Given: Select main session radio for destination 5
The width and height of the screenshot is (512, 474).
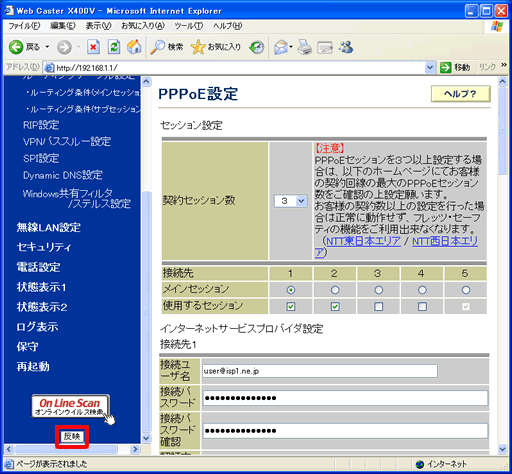Looking at the screenshot, I should (466, 290).
